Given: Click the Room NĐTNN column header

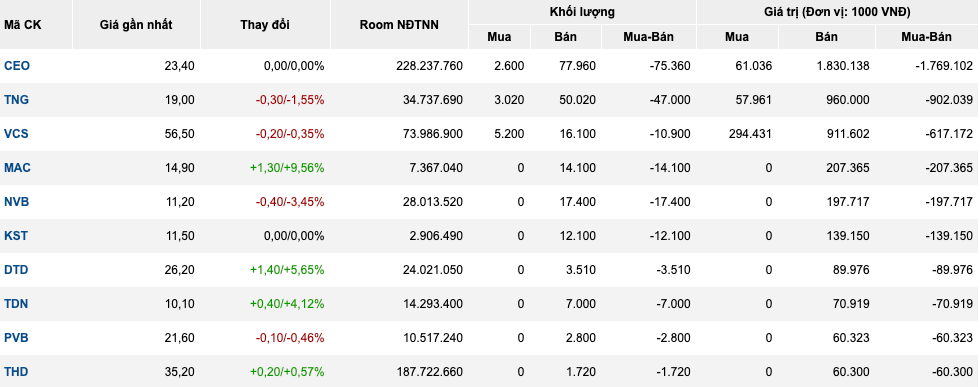Looking at the screenshot, I should coord(399,25).
